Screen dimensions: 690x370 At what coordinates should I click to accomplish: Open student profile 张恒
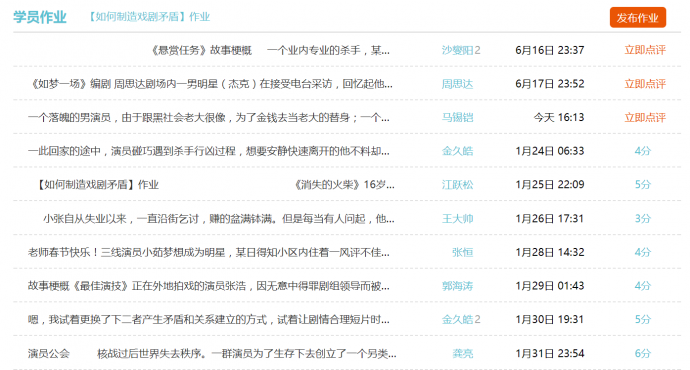pos(462,253)
